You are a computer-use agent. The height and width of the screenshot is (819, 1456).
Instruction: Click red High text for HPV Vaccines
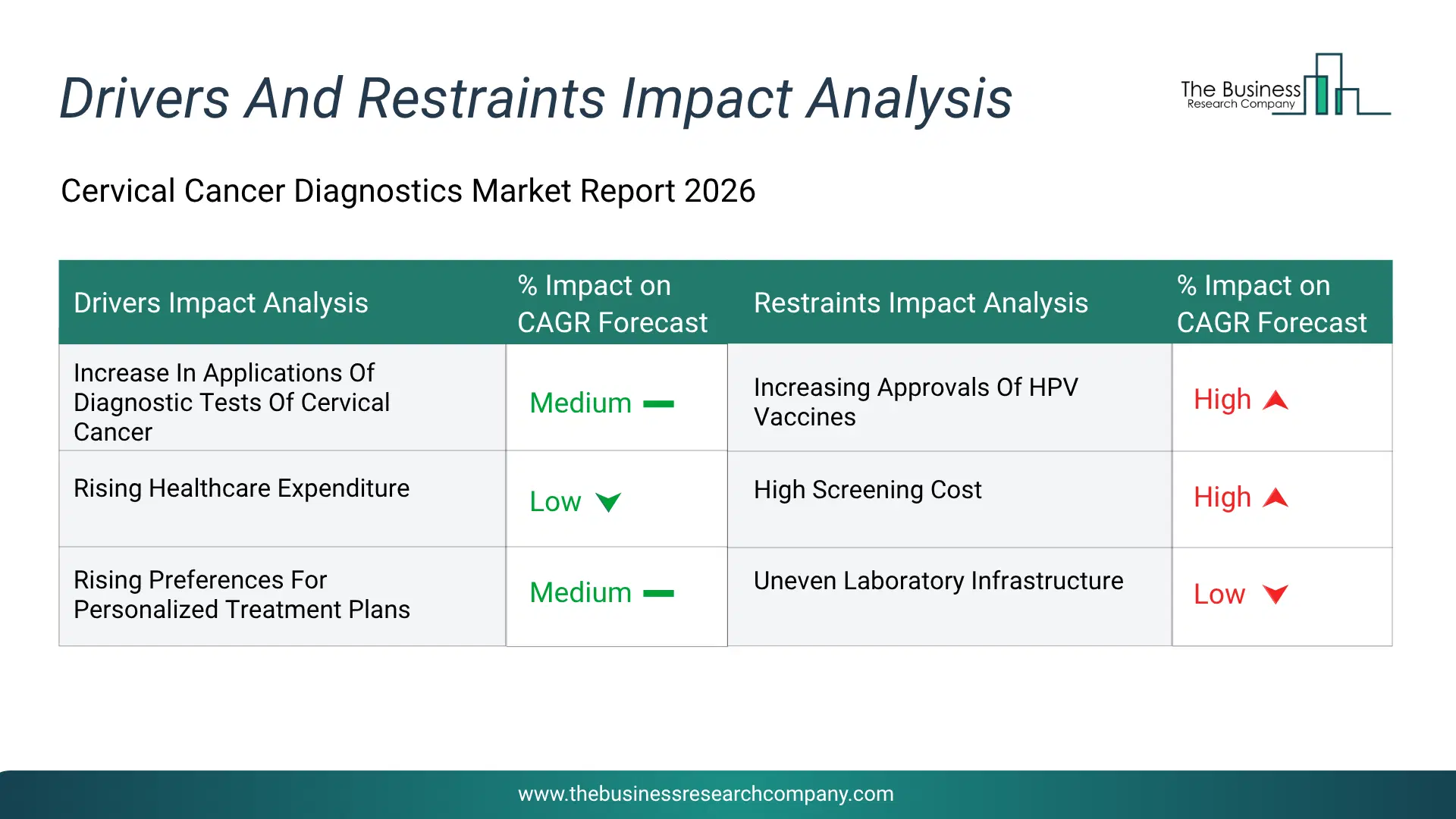coord(1222,400)
